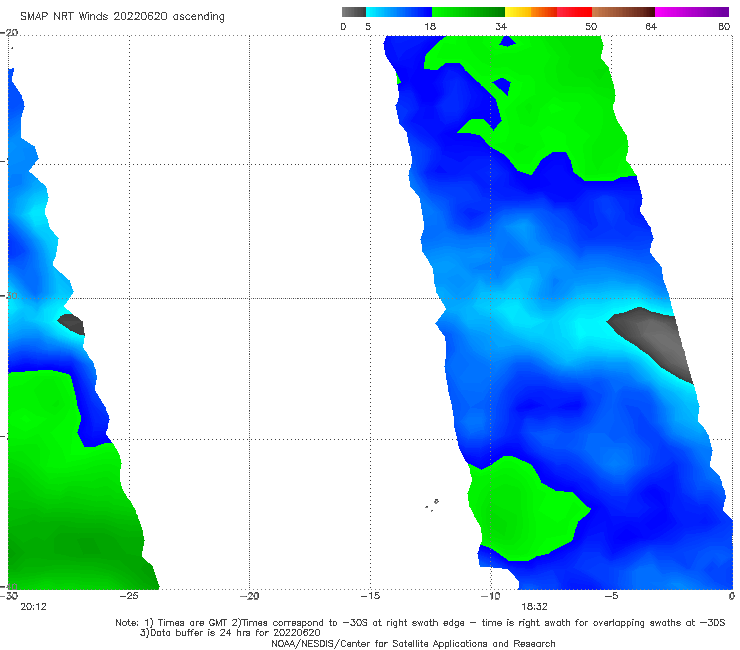Click the NOAA/NESDIS credit line
The height and width of the screenshot is (650, 740).
(x=413, y=643)
